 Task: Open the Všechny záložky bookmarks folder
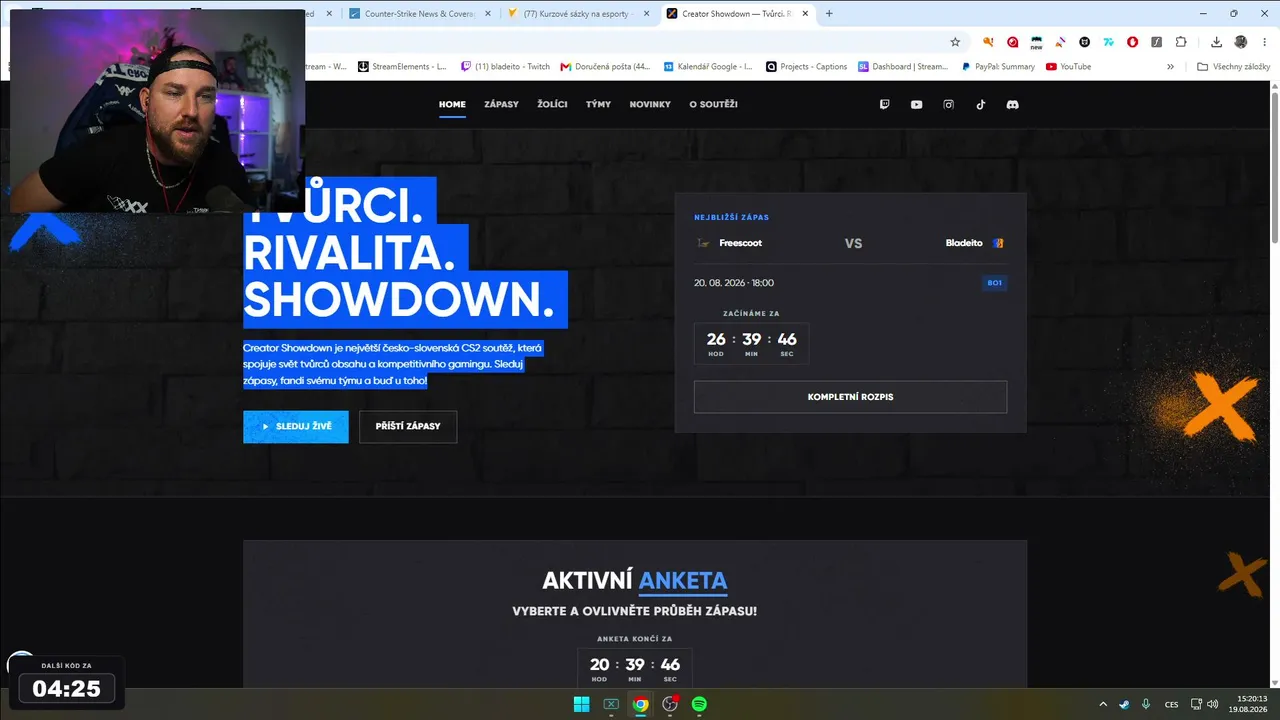pyautogui.click(x=1234, y=67)
